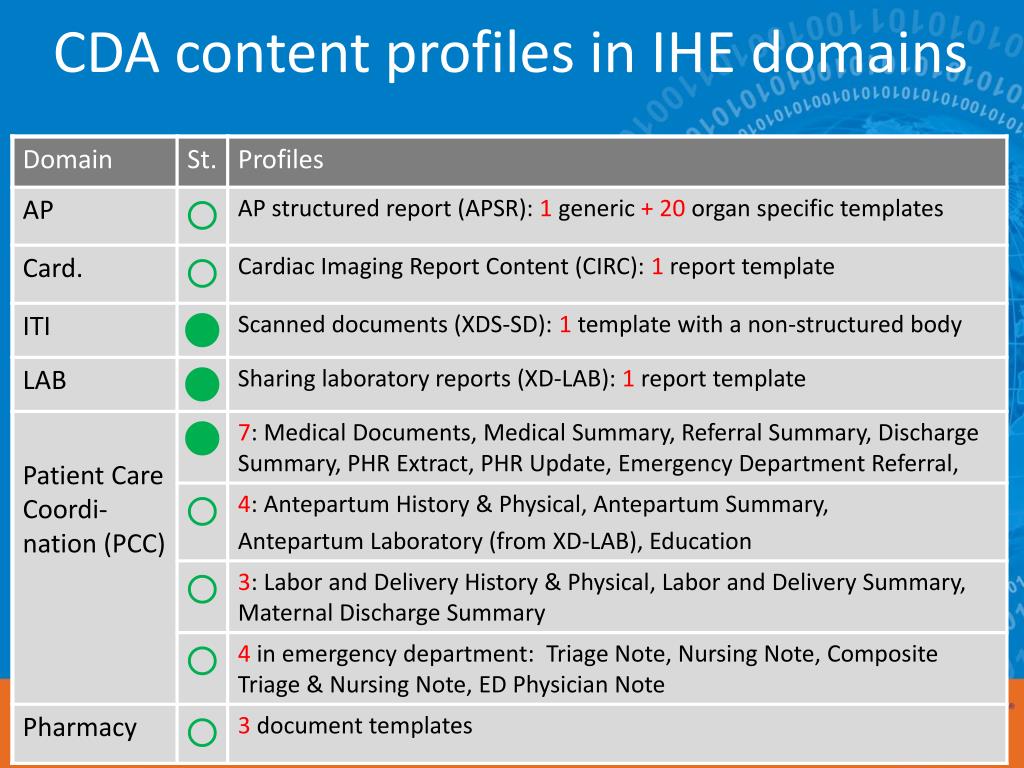Click the hollow circle beside Antepartum History row
This screenshot has height=768, width=1024.
202,511
